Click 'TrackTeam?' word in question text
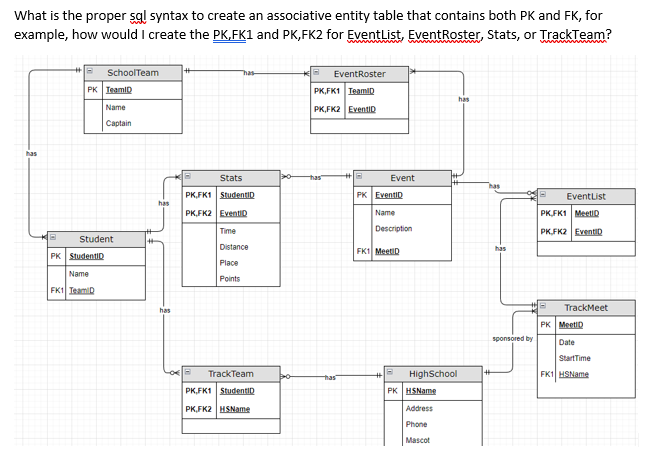The image size is (648, 452). click(x=576, y=34)
